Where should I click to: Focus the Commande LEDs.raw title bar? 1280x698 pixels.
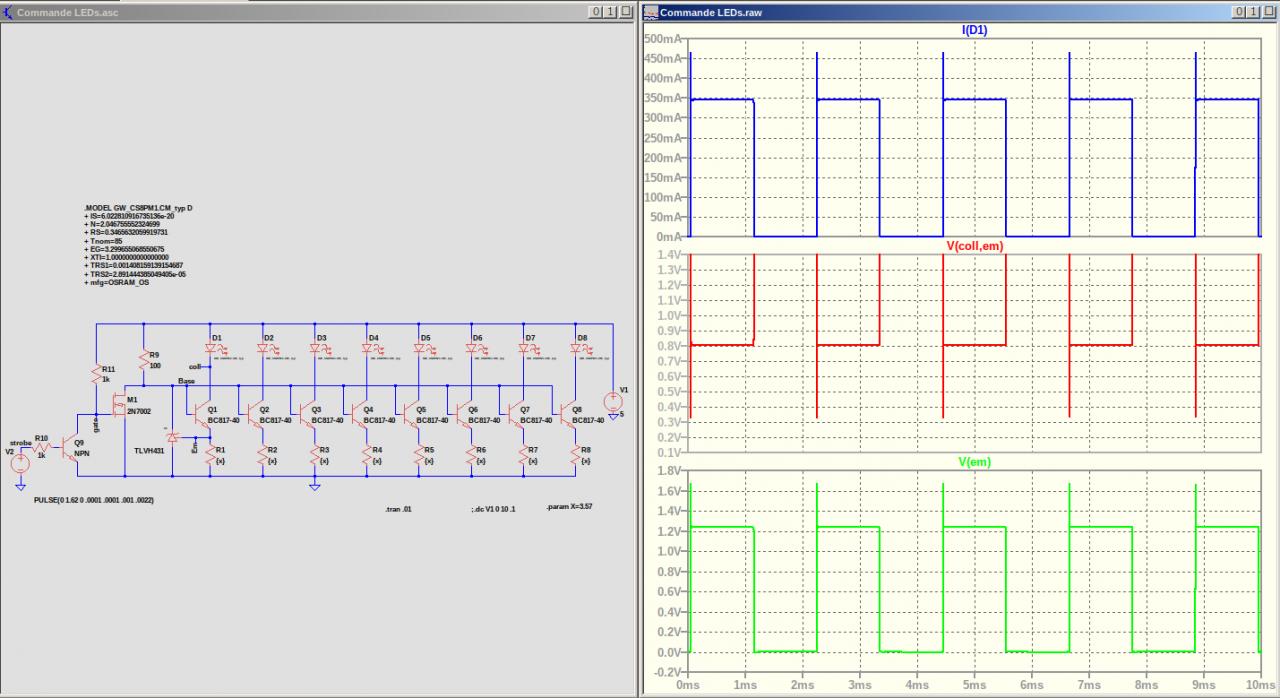point(960,11)
